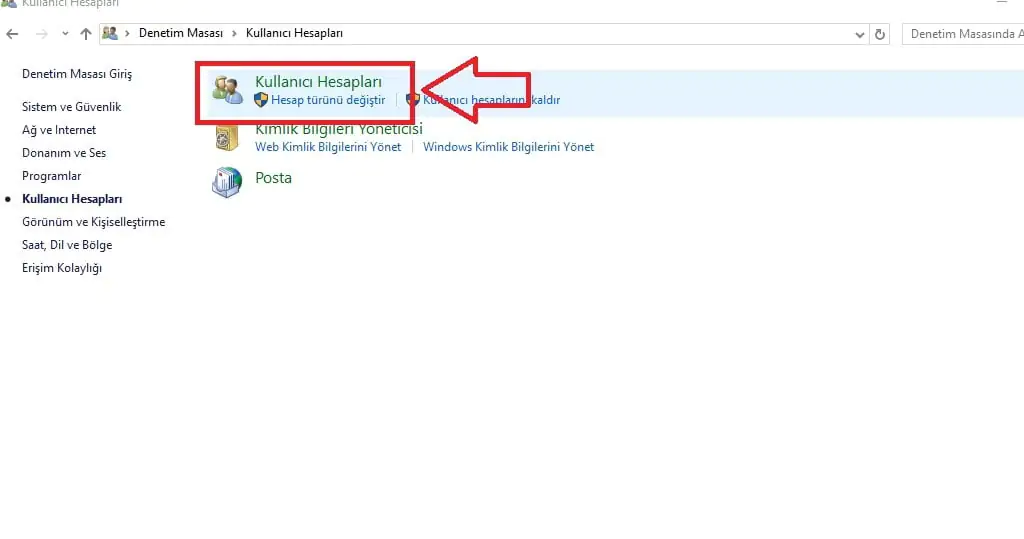This screenshot has height=539, width=1024.
Task: Click the Kullanıcı Hesapları two-people icon
Action: 227,90
